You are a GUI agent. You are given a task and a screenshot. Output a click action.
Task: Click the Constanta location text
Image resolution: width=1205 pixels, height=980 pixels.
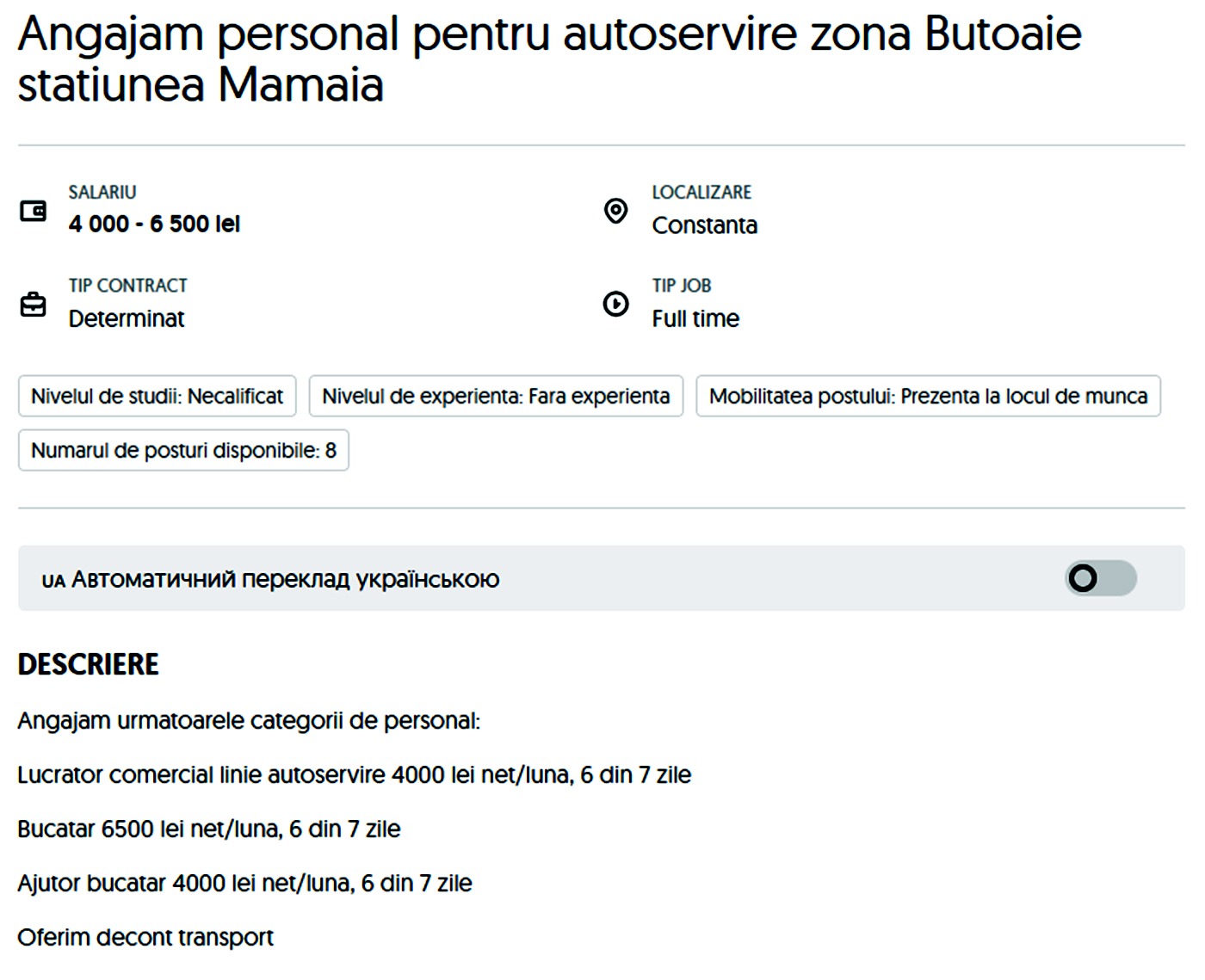(x=704, y=225)
